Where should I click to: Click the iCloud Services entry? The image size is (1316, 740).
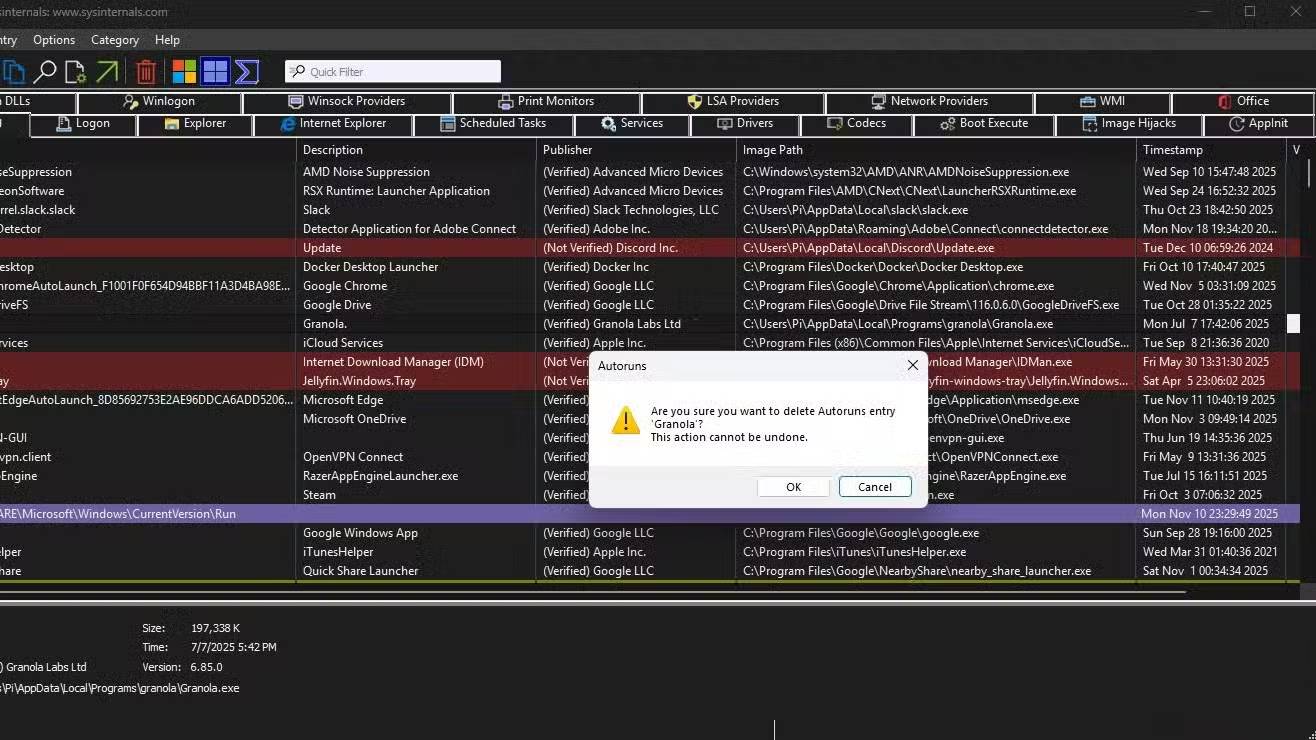point(343,343)
